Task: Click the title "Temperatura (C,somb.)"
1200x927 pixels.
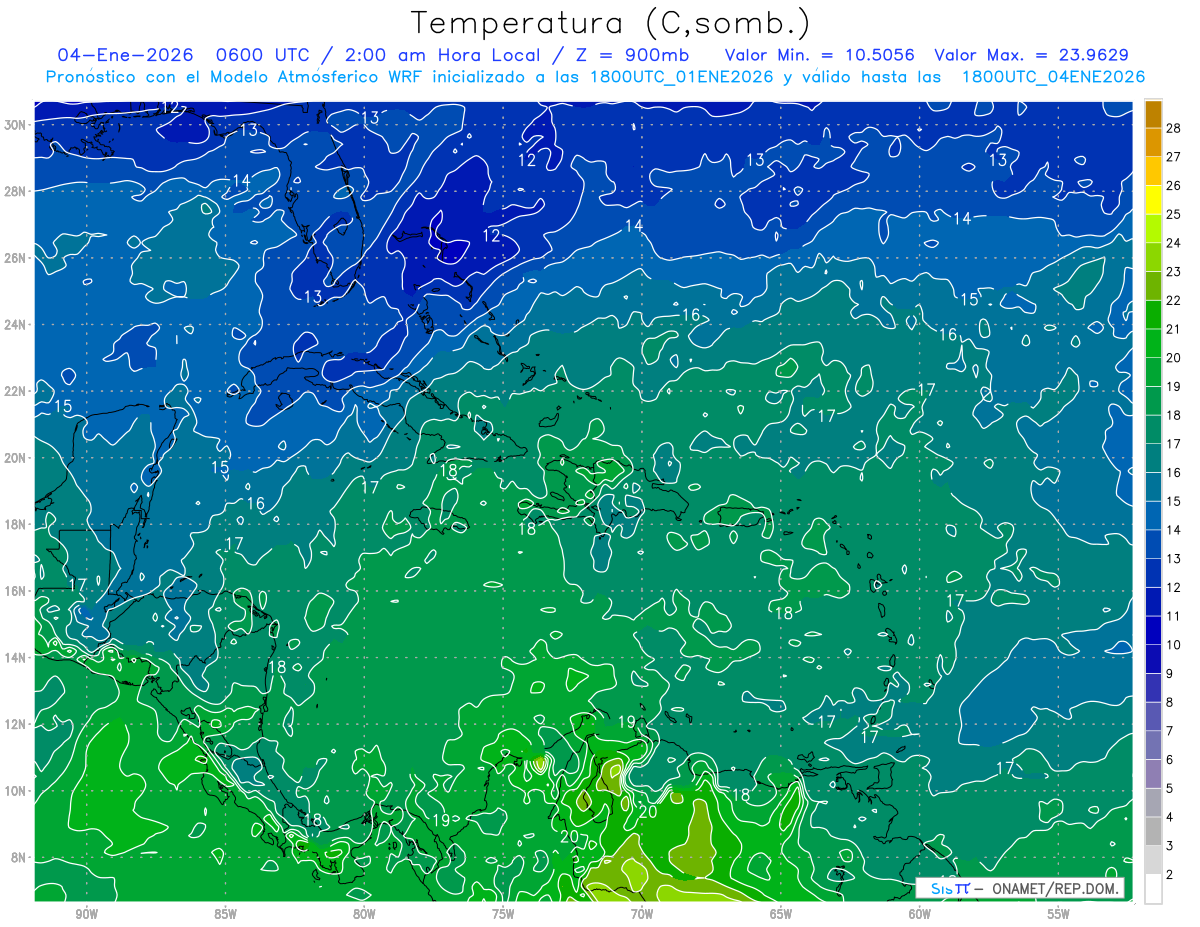Action: click(610, 23)
